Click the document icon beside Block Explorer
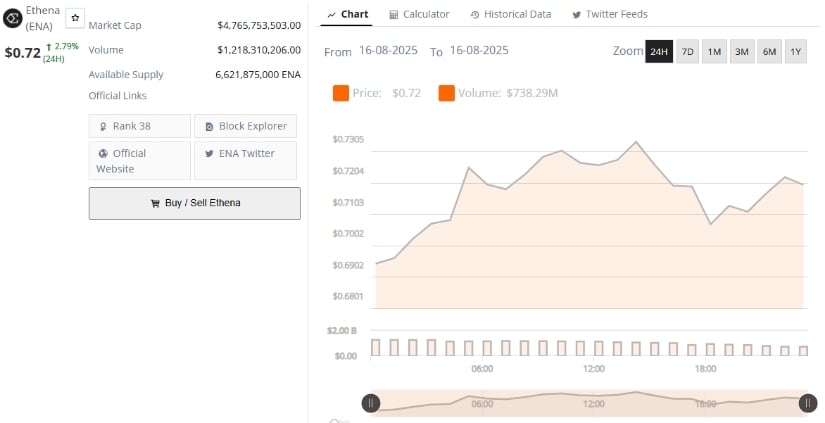This screenshot has height=423, width=825. click(209, 127)
